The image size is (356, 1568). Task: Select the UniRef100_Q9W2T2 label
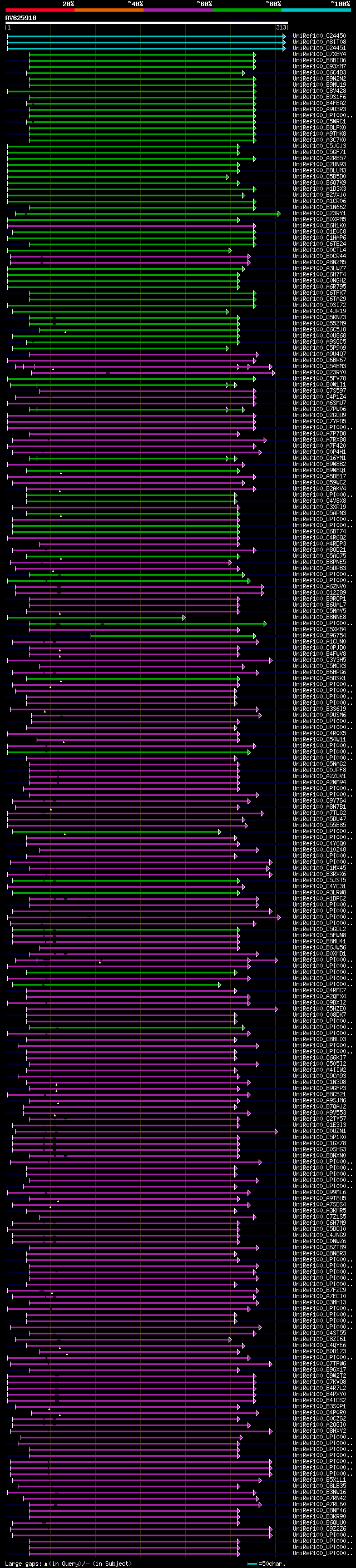tap(319, 1376)
